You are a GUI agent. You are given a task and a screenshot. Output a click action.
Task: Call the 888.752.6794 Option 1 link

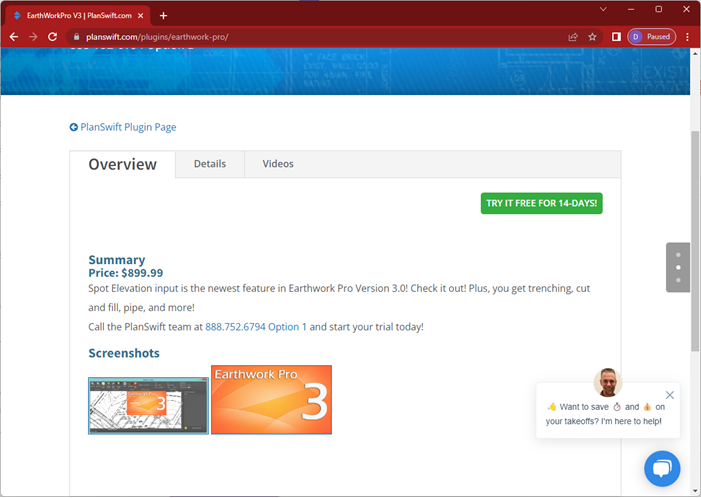pyautogui.click(x=256, y=327)
